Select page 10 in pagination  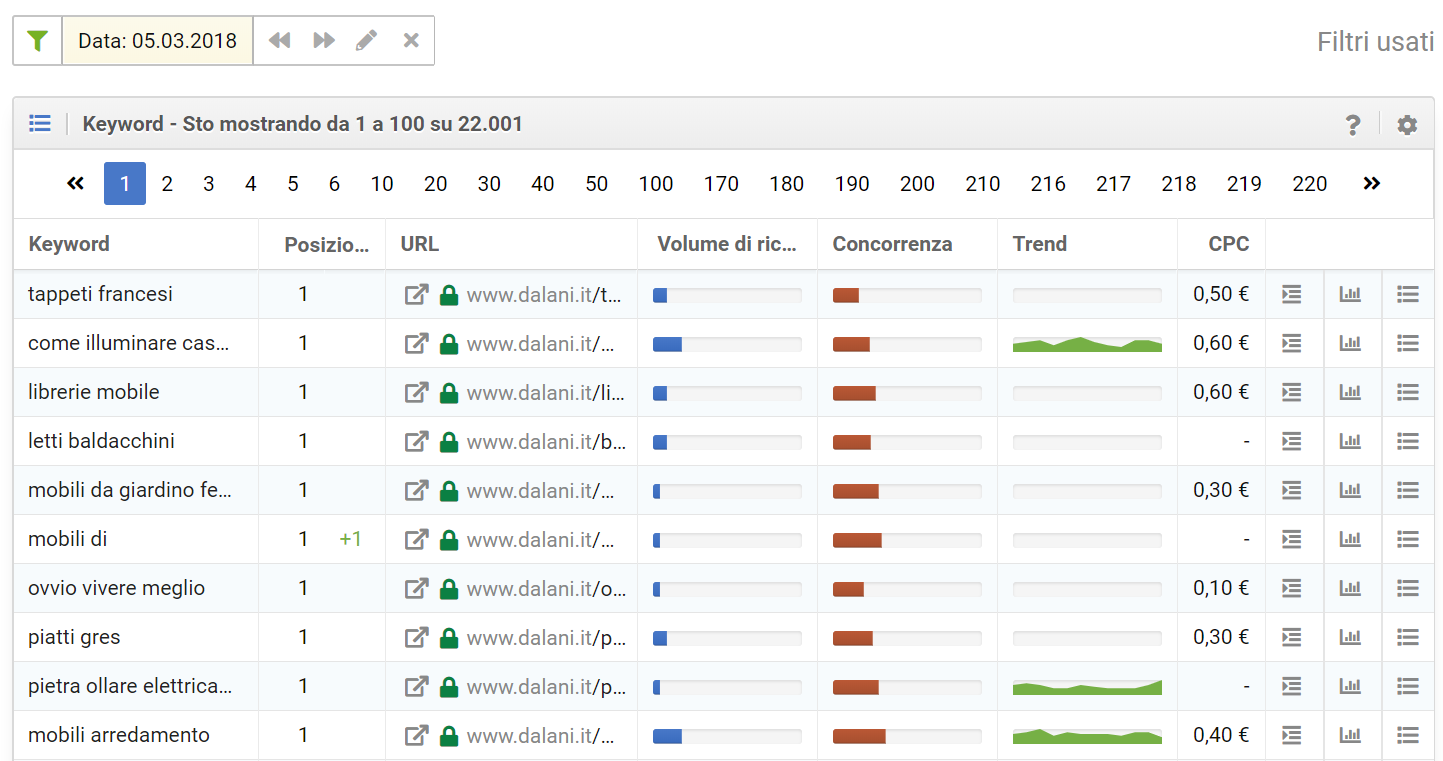tap(382, 184)
